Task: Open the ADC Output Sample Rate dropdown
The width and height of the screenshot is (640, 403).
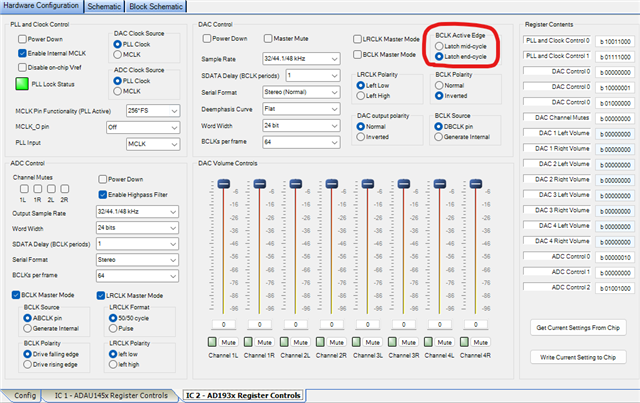Action: (137, 212)
